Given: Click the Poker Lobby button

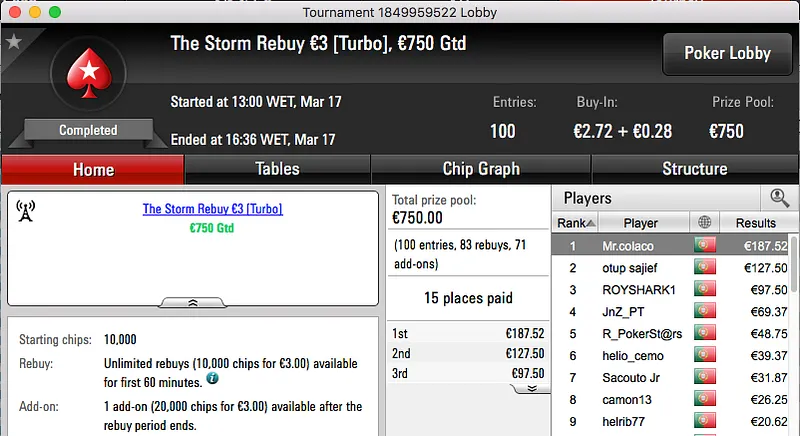Looking at the screenshot, I should (x=725, y=54).
